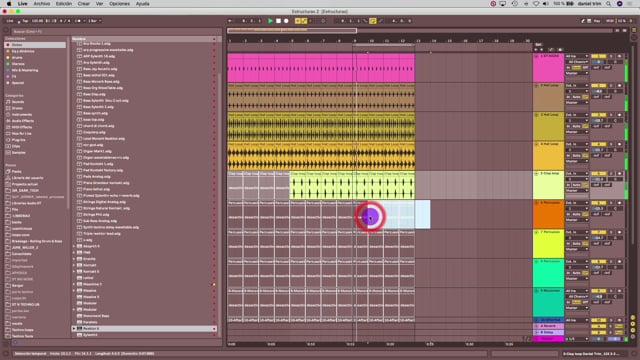Open Librería del usuario place

pos(27,178)
